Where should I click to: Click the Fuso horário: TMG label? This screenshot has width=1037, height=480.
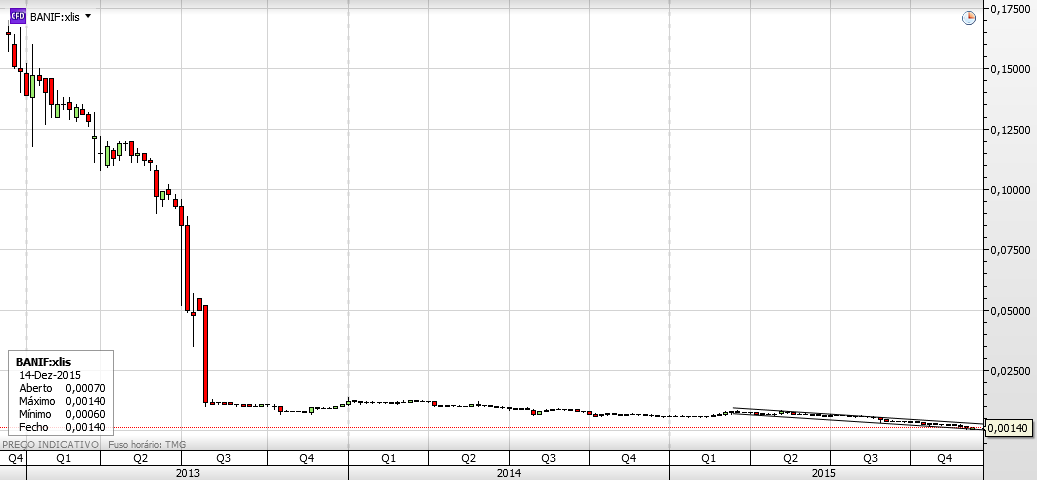[x=147, y=444]
